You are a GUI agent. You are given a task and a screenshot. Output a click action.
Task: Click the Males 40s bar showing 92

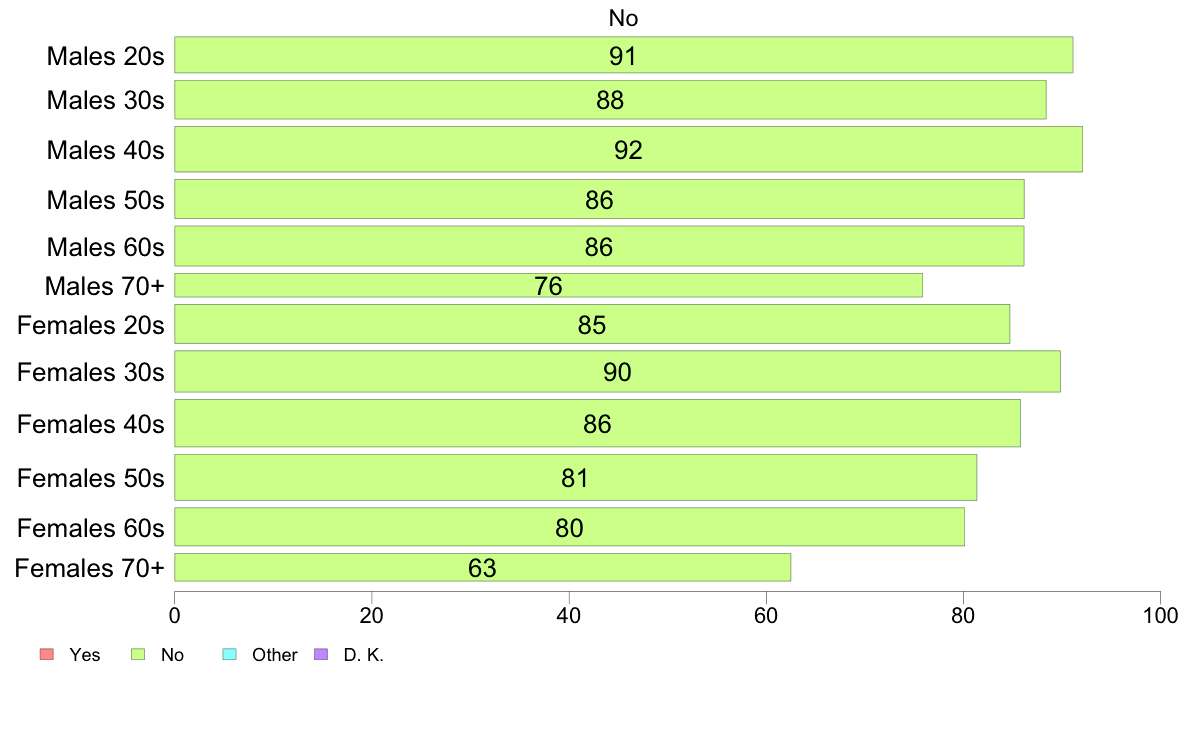click(x=628, y=149)
